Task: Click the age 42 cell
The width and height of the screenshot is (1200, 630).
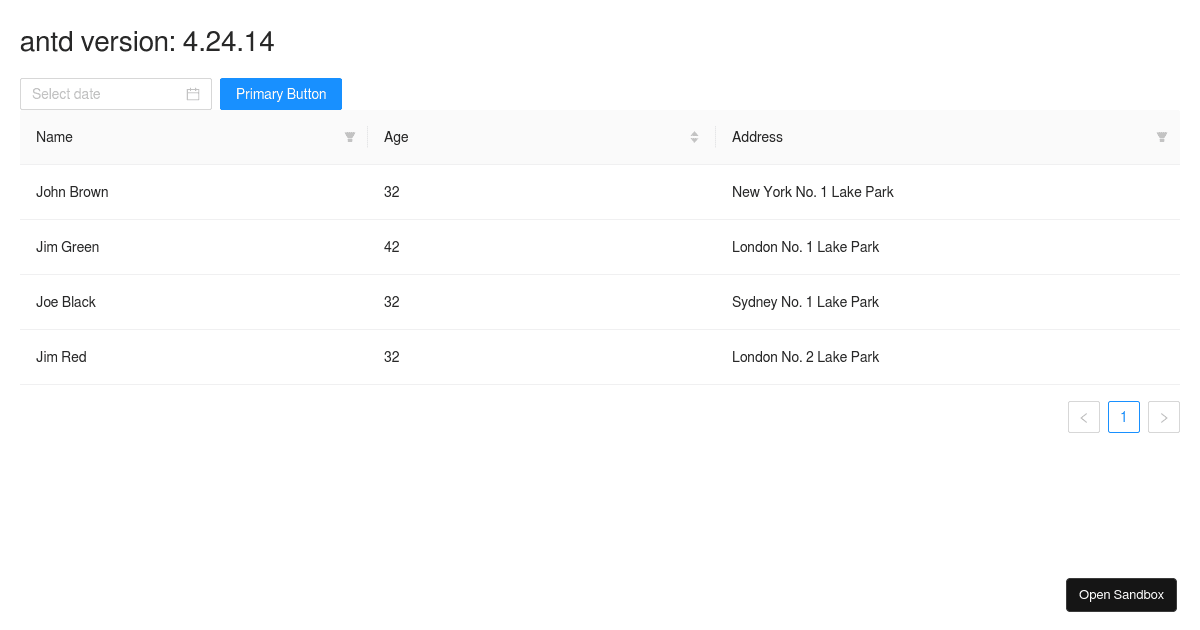Action: [392, 247]
